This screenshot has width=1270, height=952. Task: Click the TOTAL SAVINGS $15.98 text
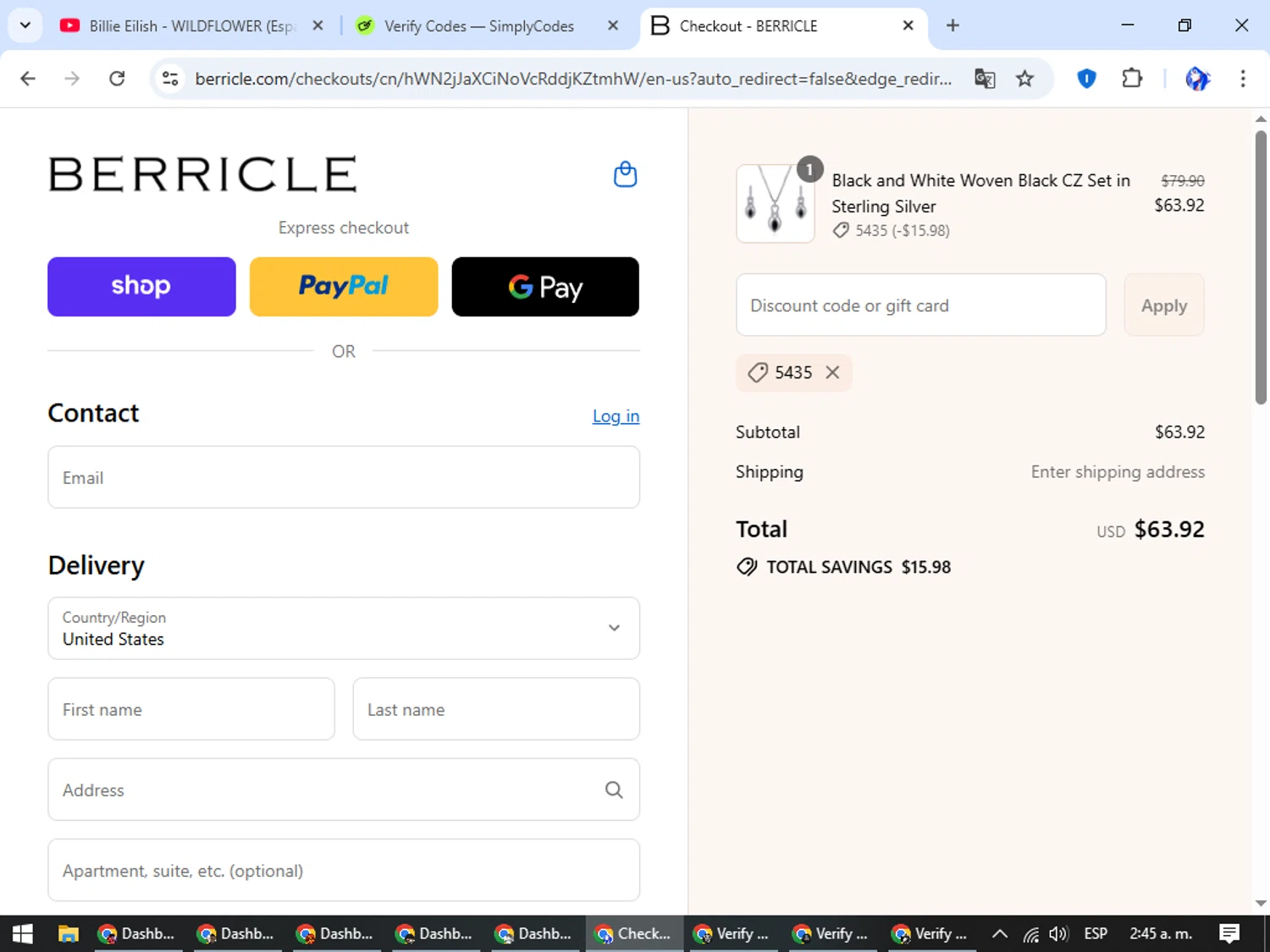(859, 567)
